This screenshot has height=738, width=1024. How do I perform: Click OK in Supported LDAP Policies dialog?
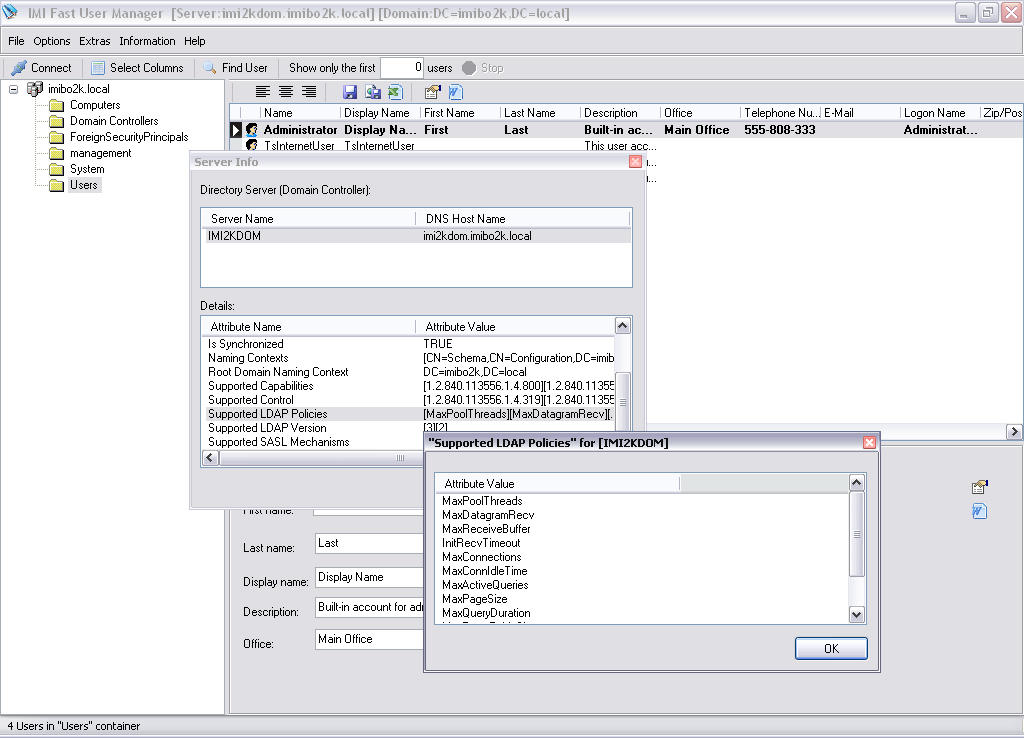(x=831, y=649)
